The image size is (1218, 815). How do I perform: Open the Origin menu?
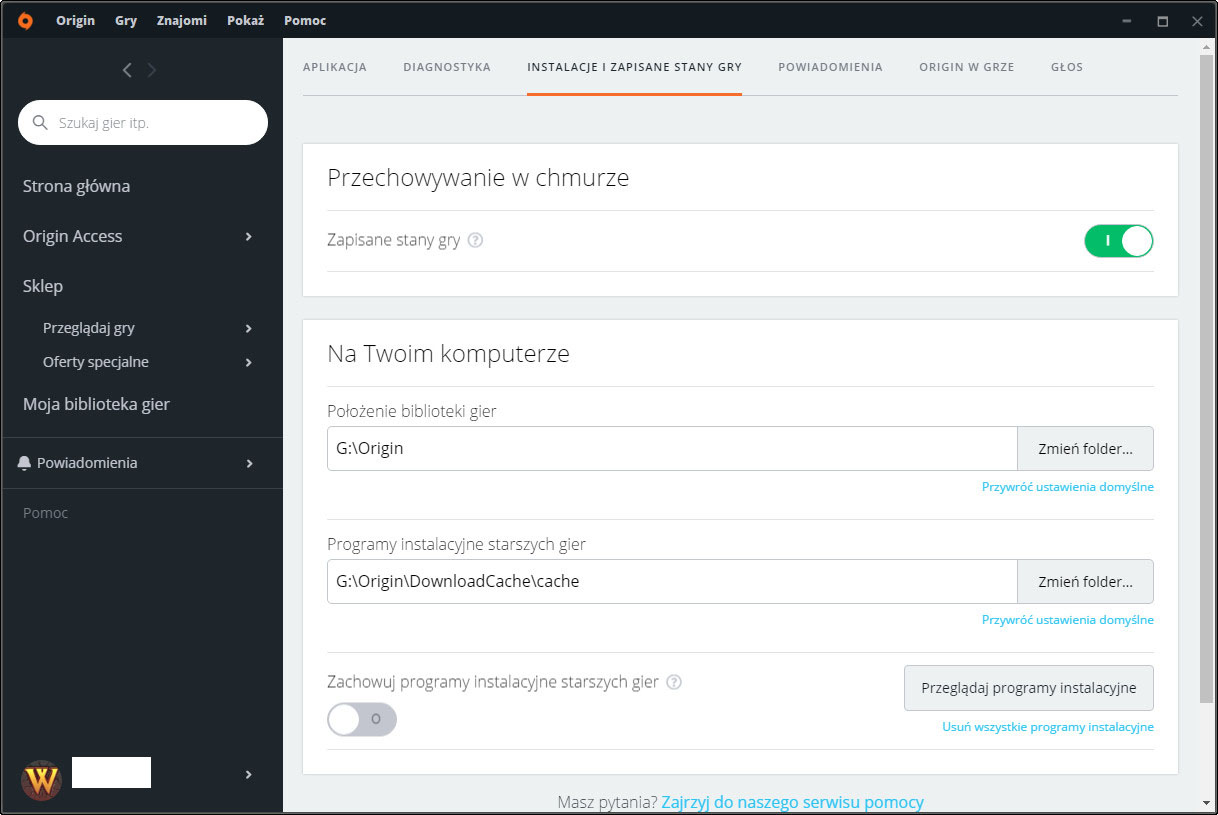click(76, 20)
